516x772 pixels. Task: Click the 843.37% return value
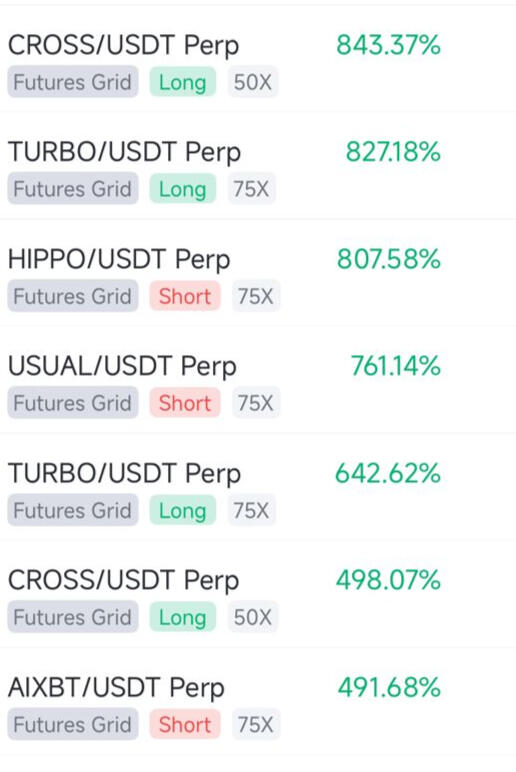pyautogui.click(x=388, y=45)
